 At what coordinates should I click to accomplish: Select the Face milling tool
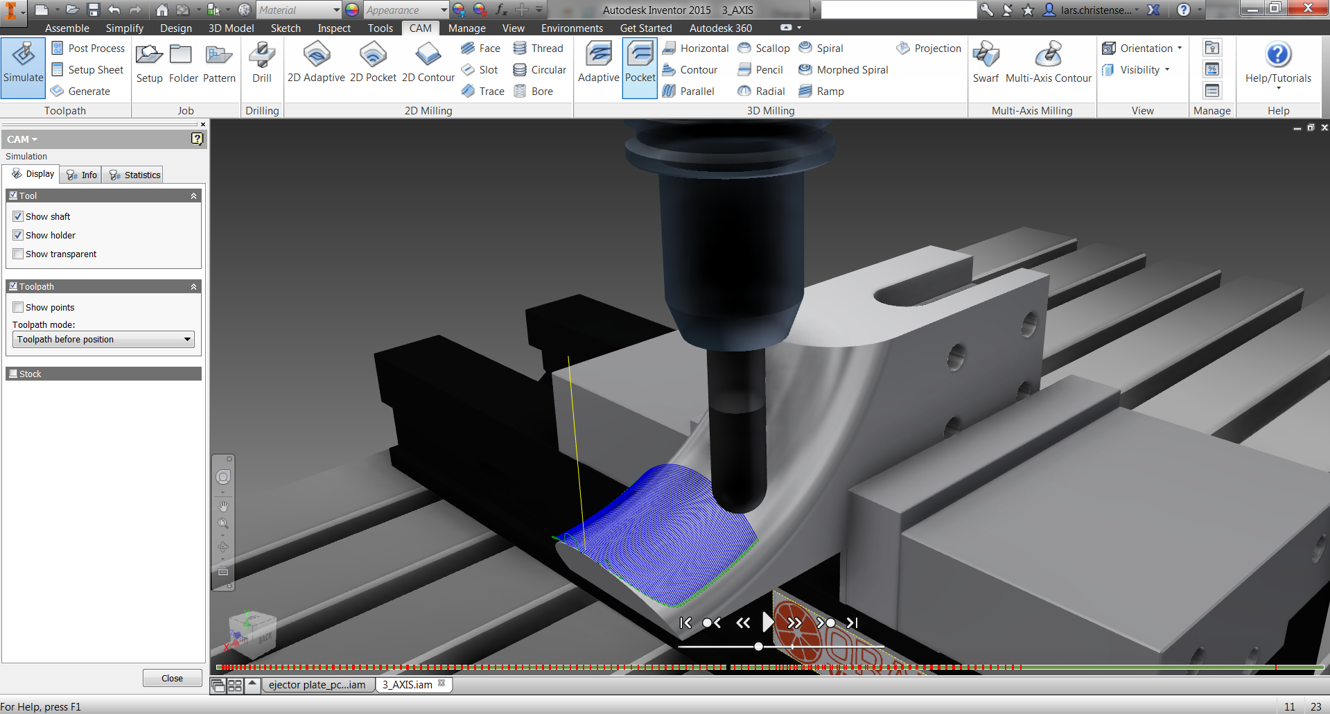(480, 48)
